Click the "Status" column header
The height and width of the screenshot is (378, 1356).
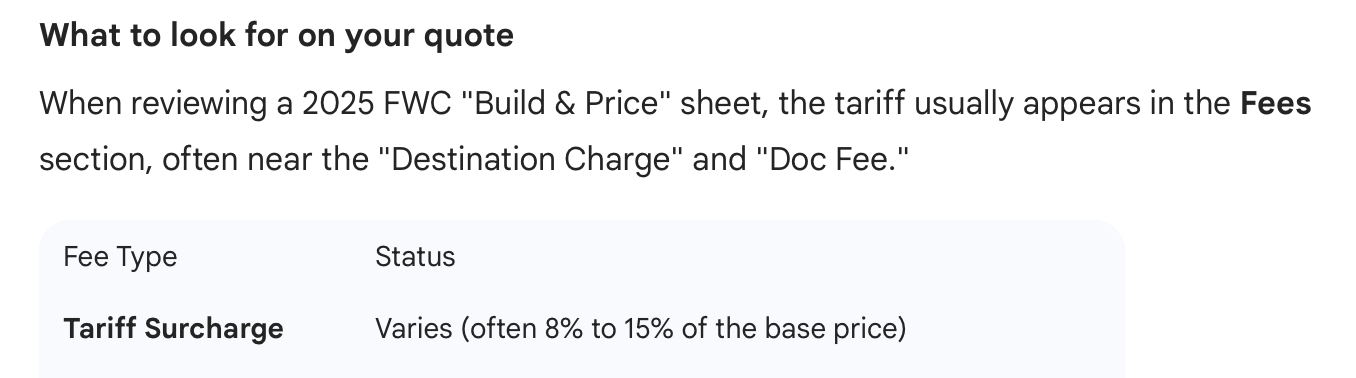pyautogui.click(x=415, y=257)
